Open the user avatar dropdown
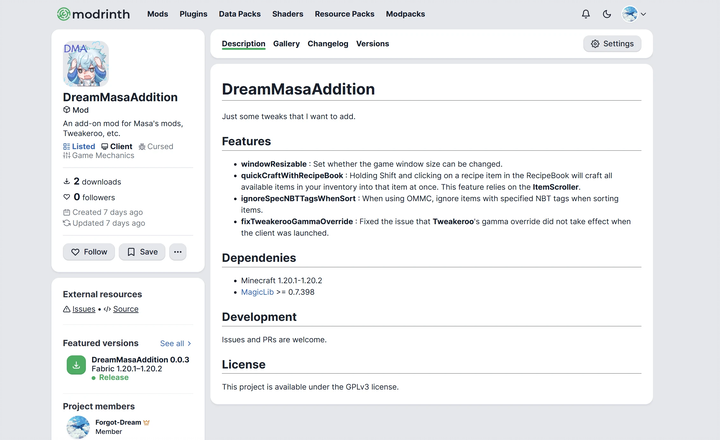720x440 pixels. click(634, 14)
